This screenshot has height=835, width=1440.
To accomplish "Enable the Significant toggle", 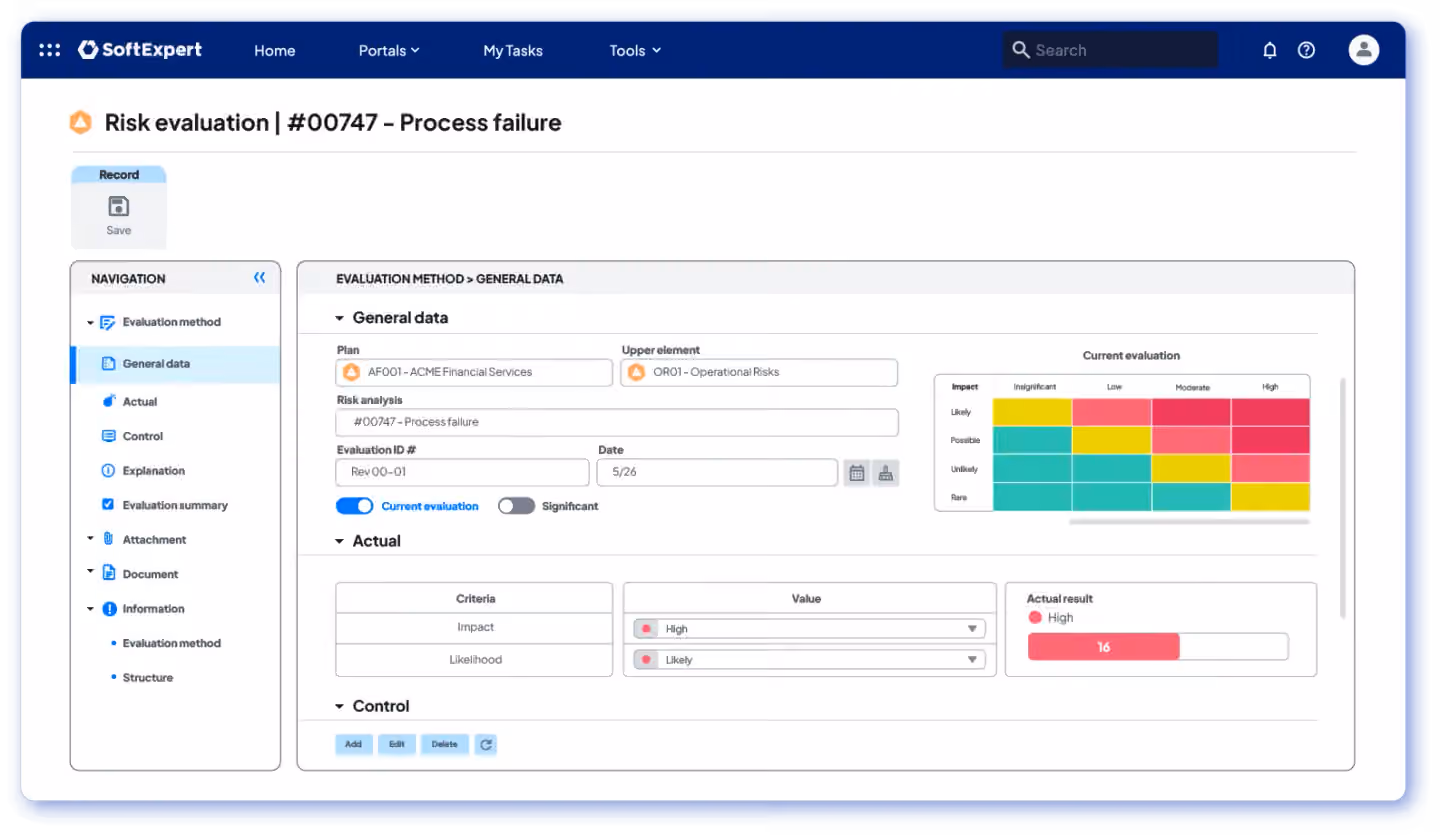I will pyautogui.click(x=516, y=506).
